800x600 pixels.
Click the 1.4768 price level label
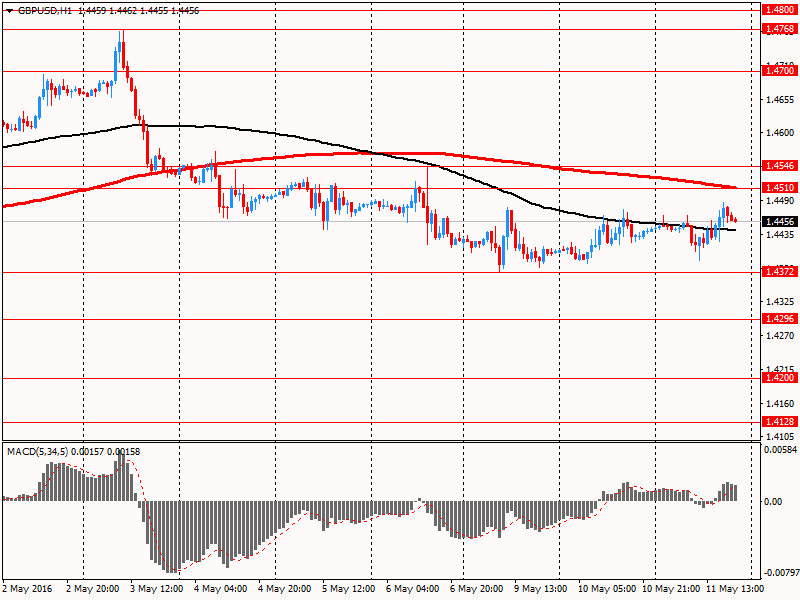(780, 29)
